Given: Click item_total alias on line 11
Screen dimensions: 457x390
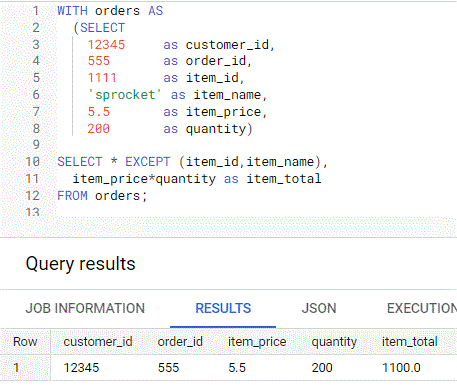Looking at the screenshot, I should (x=284, y=179).
